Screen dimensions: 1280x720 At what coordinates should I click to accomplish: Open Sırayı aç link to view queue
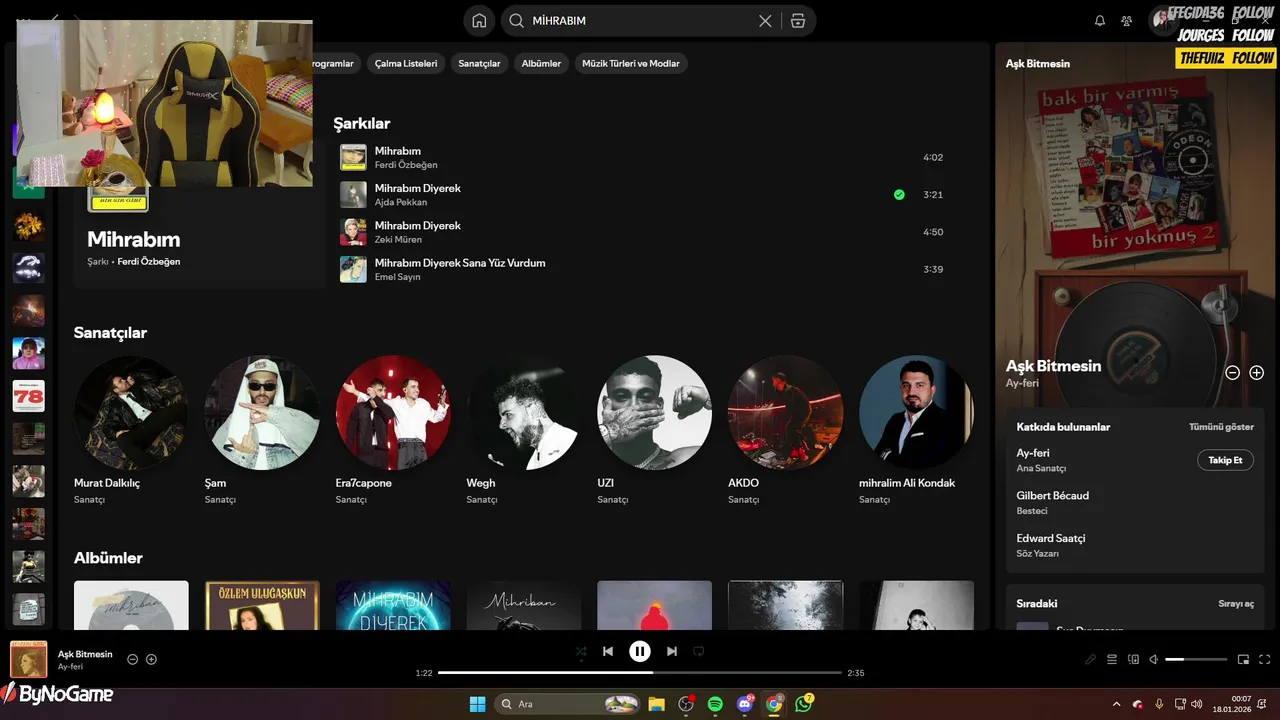(x=1236, y=604)
